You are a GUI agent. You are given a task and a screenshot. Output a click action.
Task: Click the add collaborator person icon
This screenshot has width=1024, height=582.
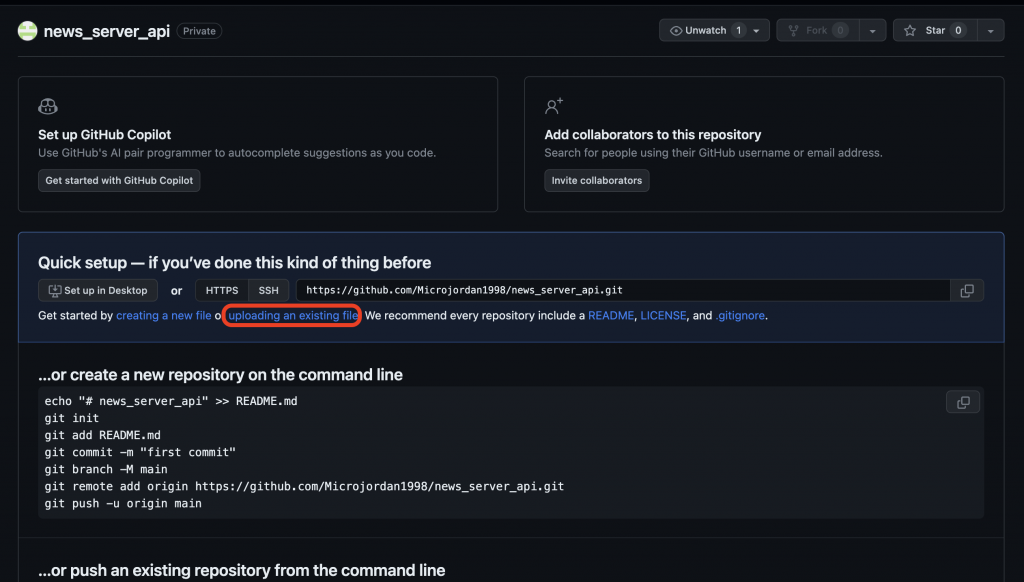click(x=554, y=106)
